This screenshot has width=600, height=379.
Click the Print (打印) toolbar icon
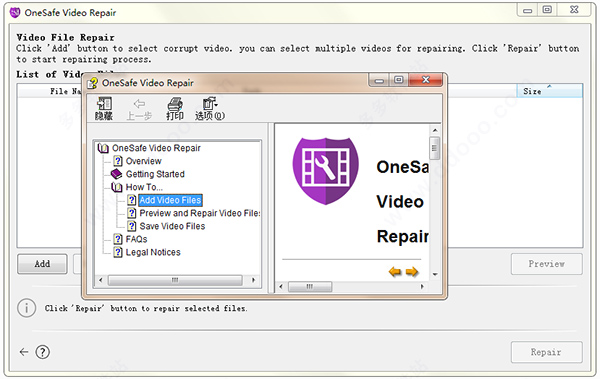(x=174, y=109)
